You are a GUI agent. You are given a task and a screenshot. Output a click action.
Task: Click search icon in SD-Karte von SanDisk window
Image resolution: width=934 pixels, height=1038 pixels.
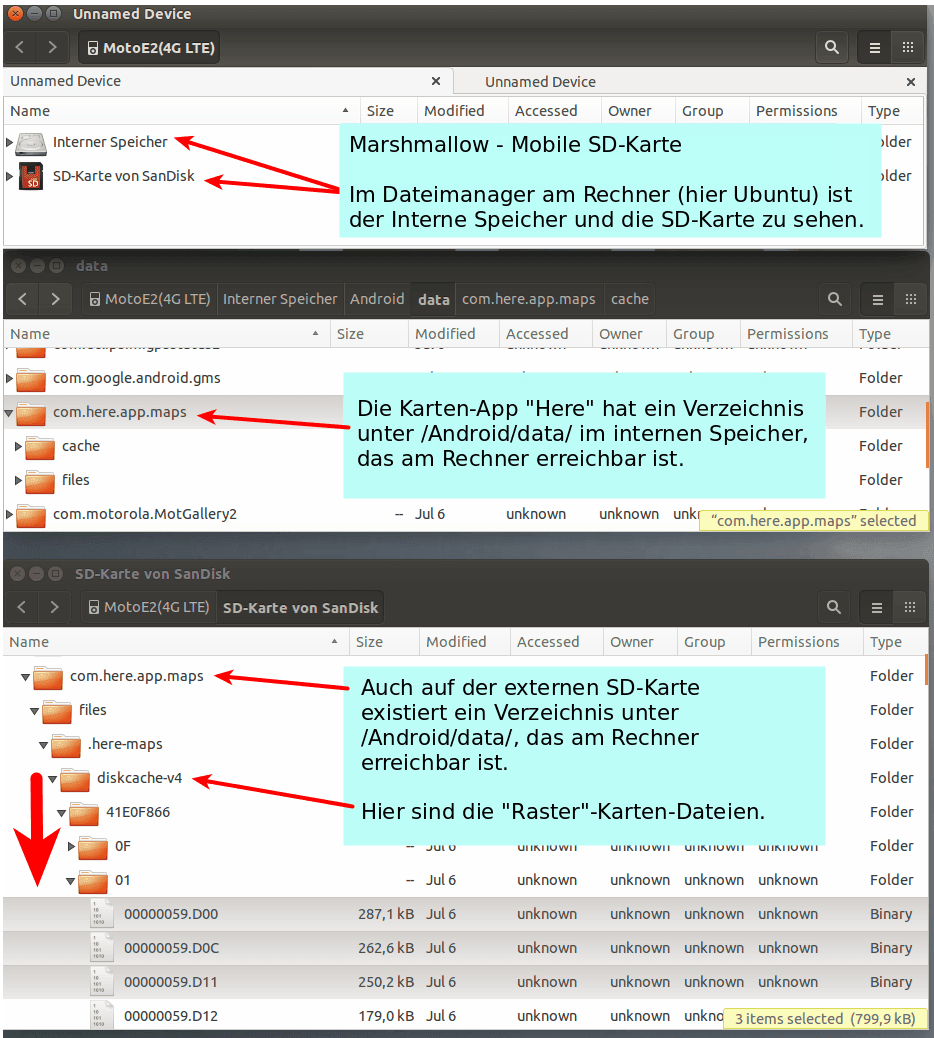833,607
